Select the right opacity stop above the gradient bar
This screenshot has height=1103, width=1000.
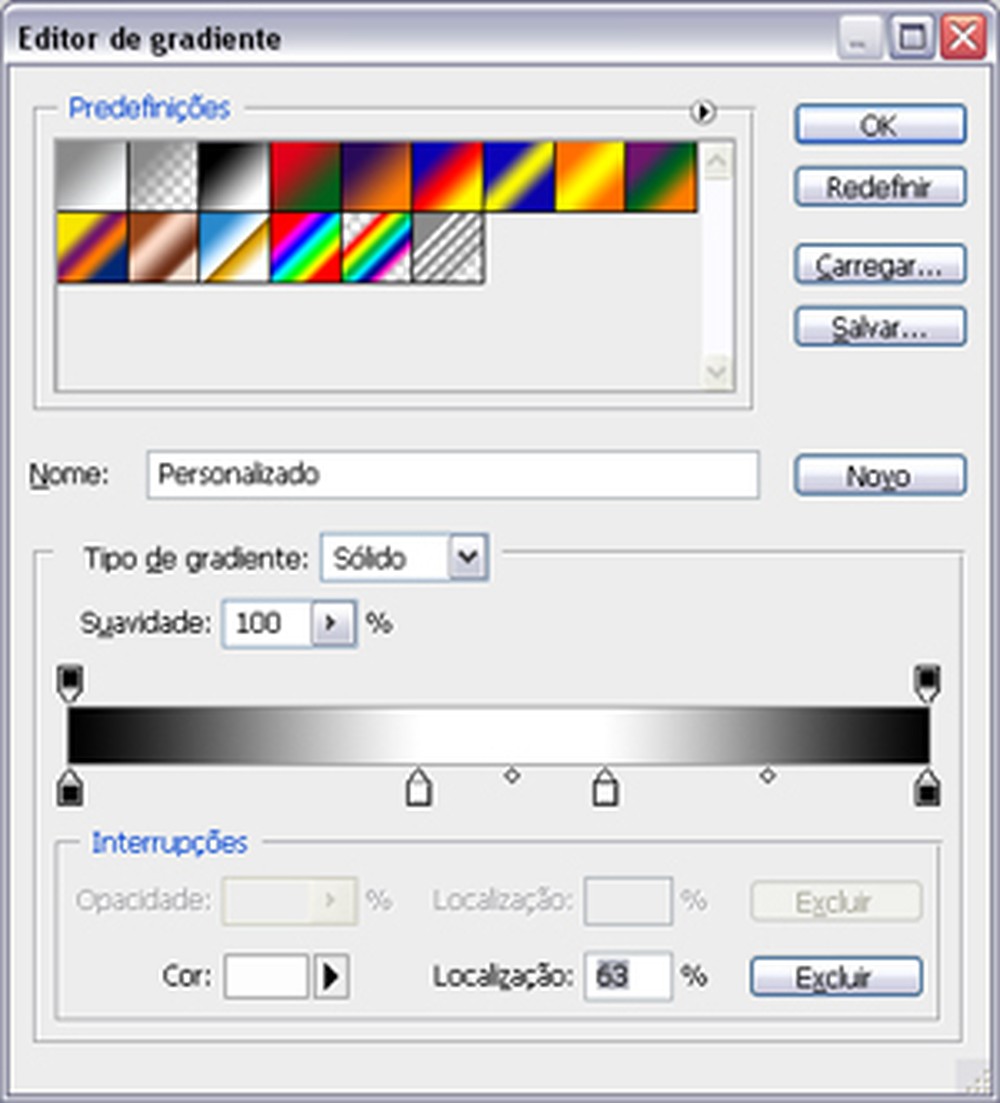(928, 677)
